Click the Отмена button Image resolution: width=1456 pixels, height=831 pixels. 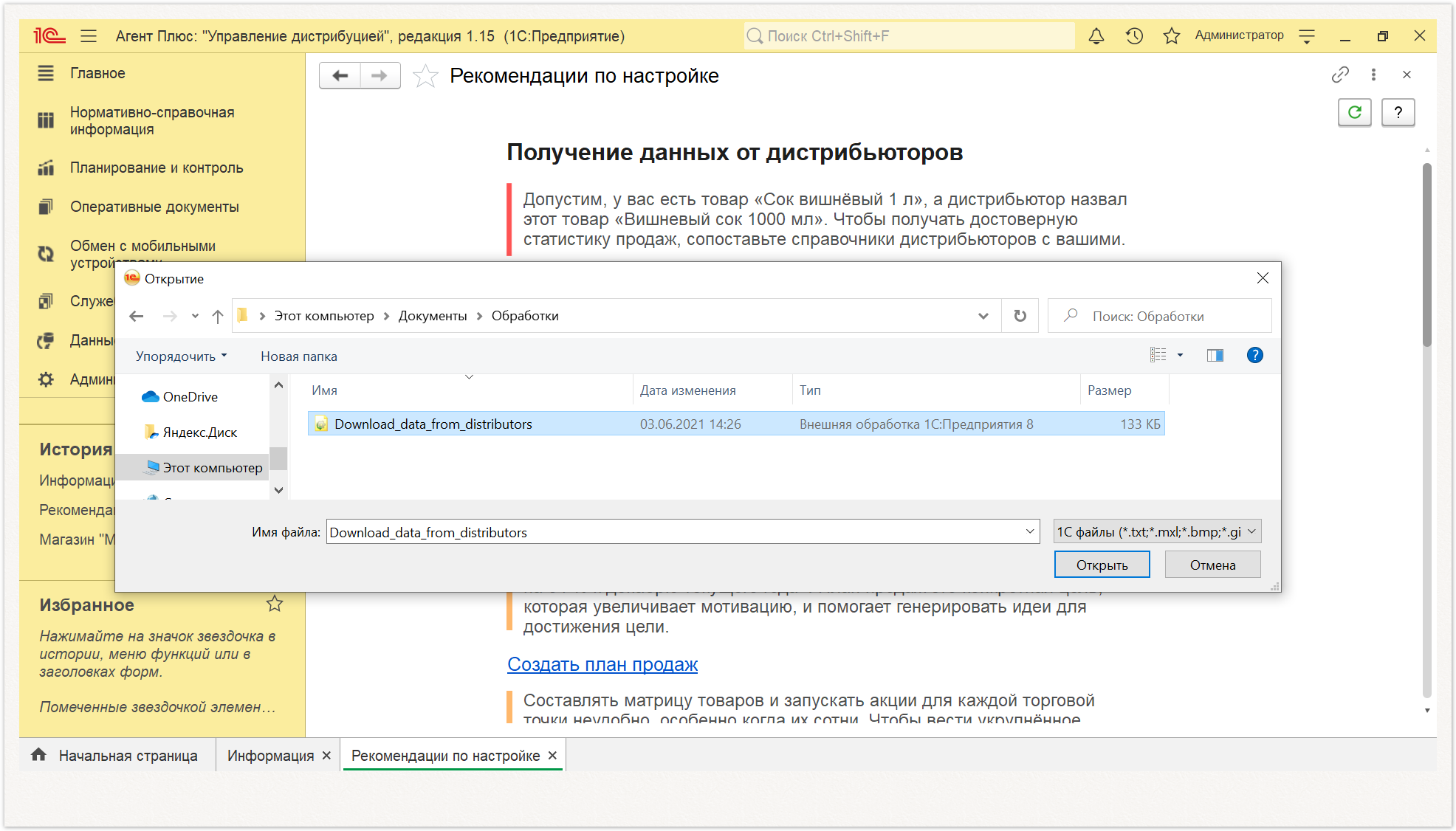coord(1212,565)
